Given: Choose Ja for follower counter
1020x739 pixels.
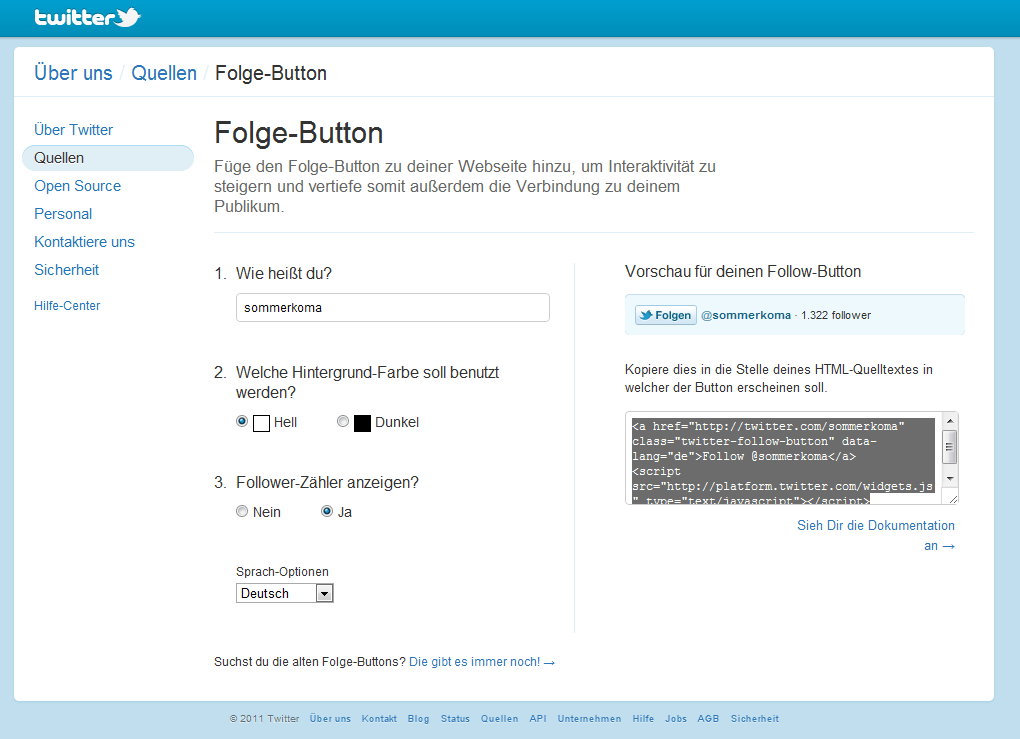Looking at the screenshot, I should (327, 511).
